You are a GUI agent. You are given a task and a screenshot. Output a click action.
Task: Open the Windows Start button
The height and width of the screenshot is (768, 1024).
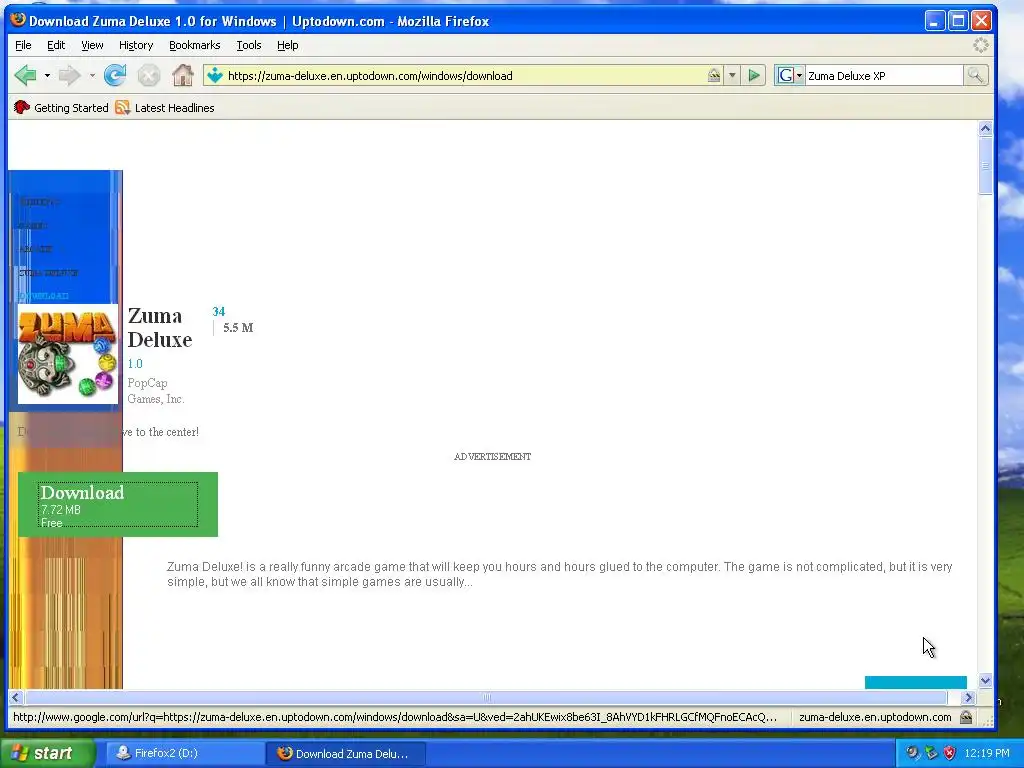pyautogui.click(x=46, y=754)
